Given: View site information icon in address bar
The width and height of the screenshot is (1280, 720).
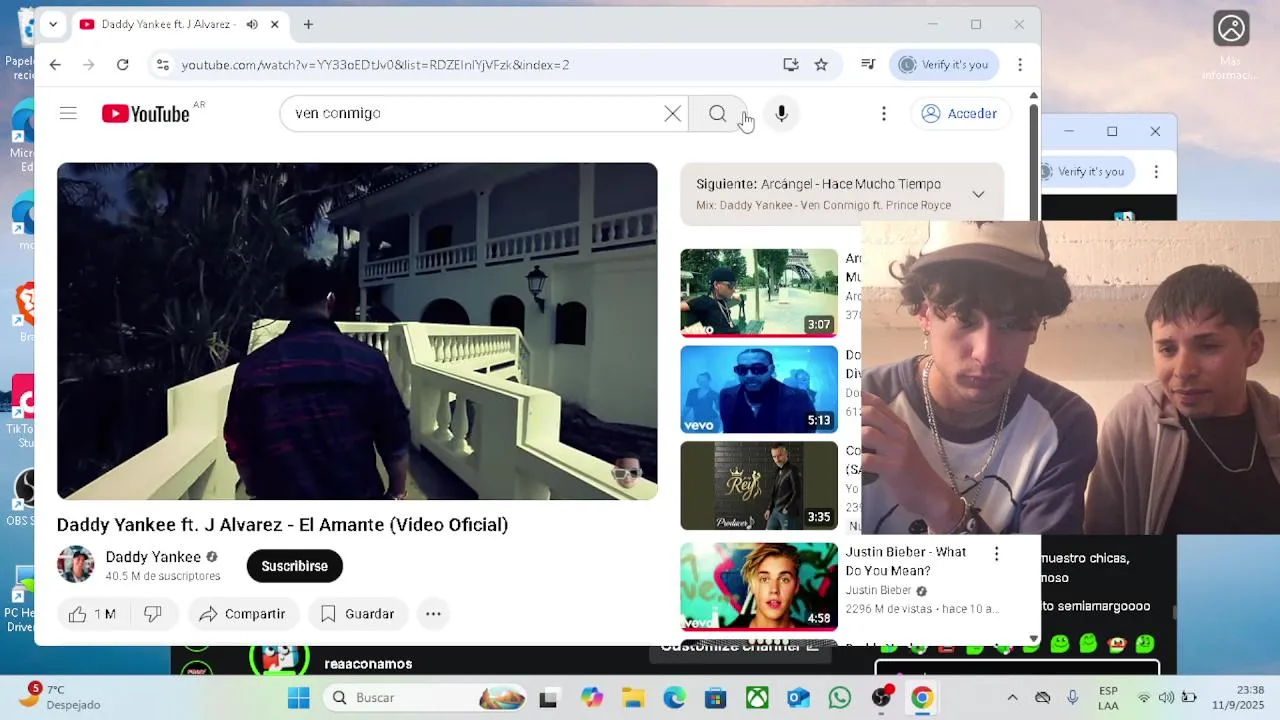Looking at the screenshot, I should 162,65.
